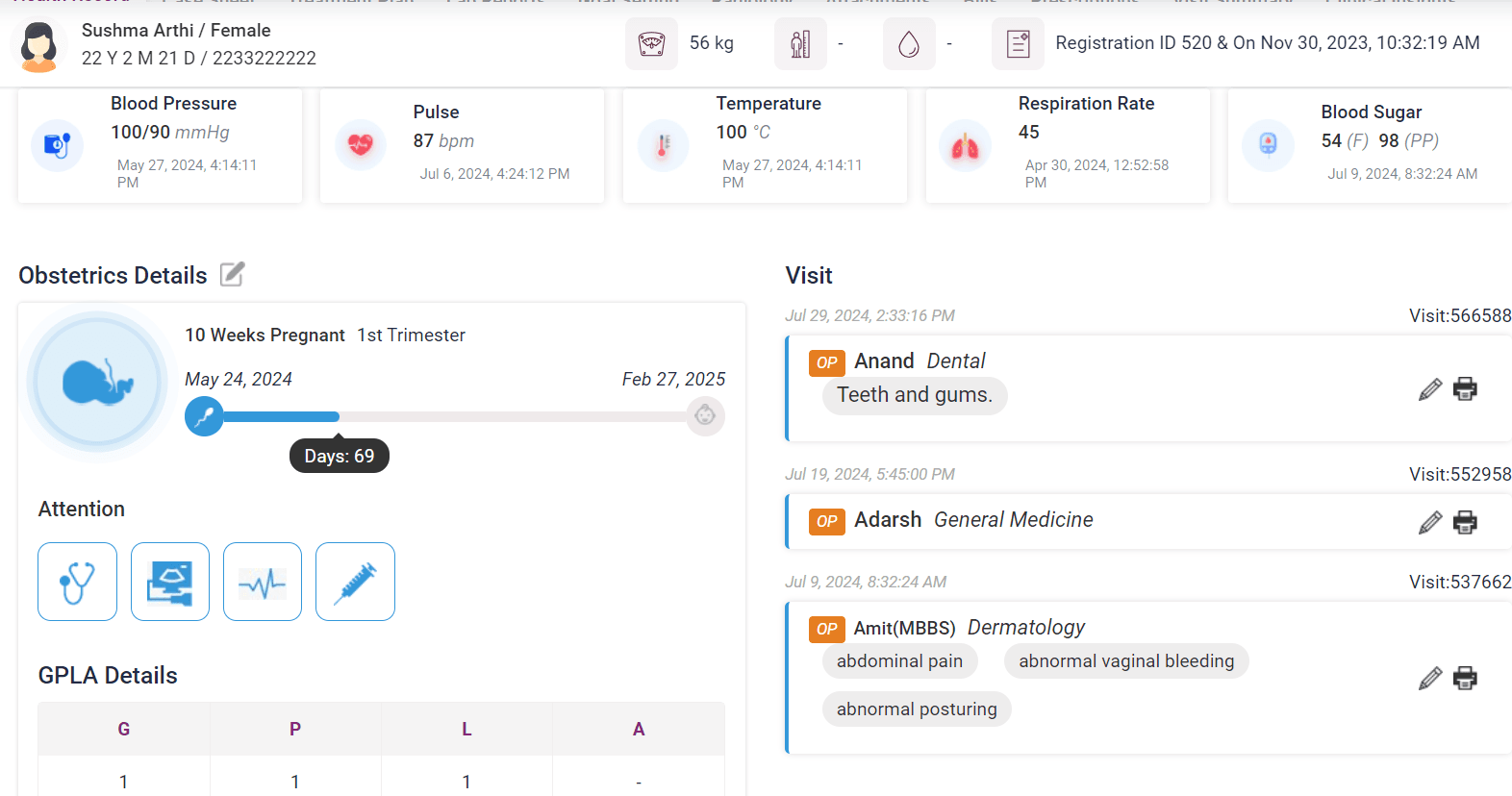
Task: Click the 'abnormal vaginal bleeding' complaint tag
Action: 1126,661
